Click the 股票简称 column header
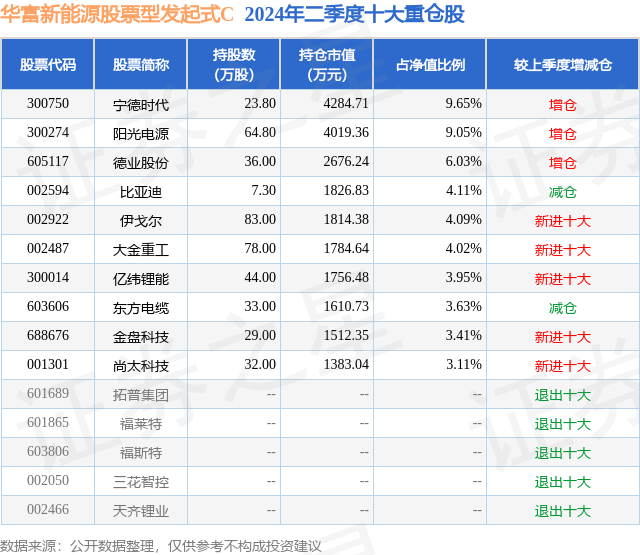This screenshot has width=640, height=555. pos(141,64)
